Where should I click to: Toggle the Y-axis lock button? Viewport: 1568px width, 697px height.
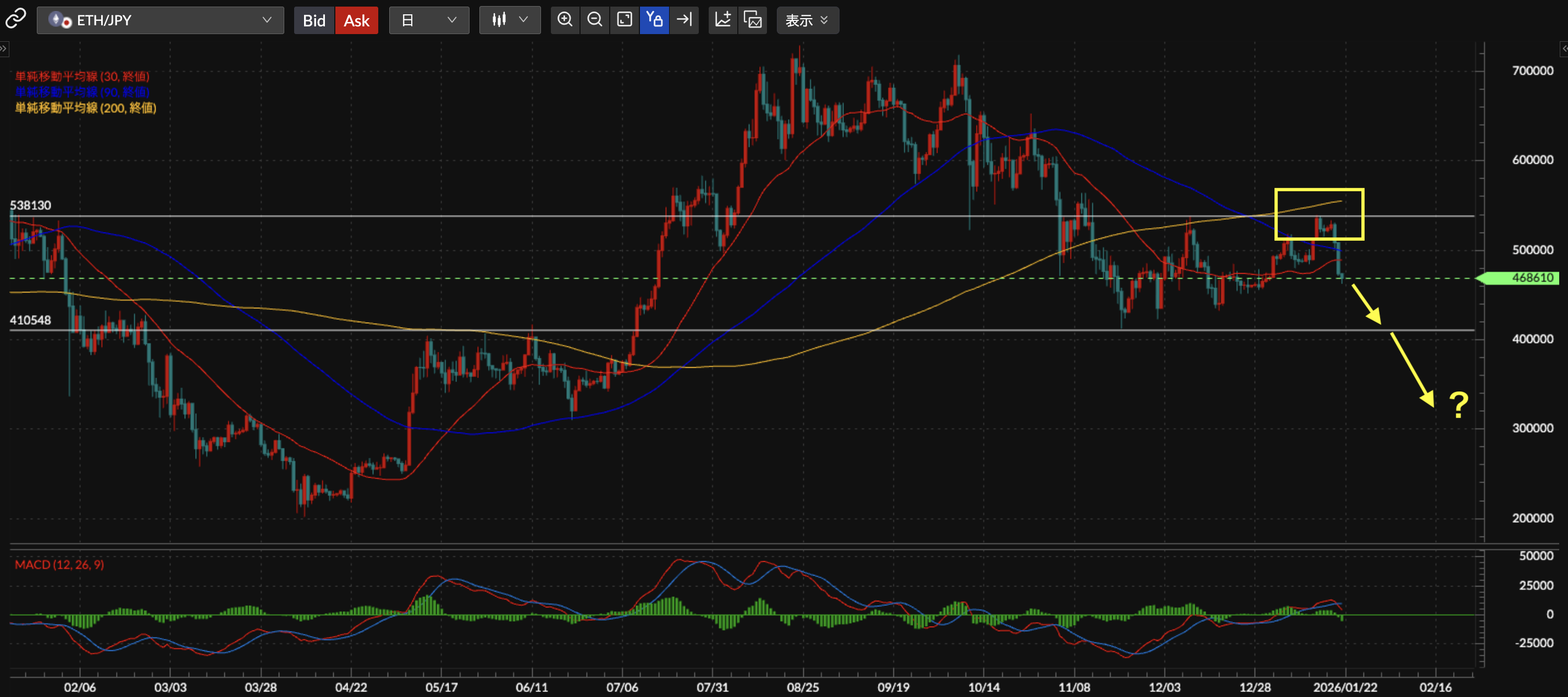pyautogui.click(x=654, y=20)
